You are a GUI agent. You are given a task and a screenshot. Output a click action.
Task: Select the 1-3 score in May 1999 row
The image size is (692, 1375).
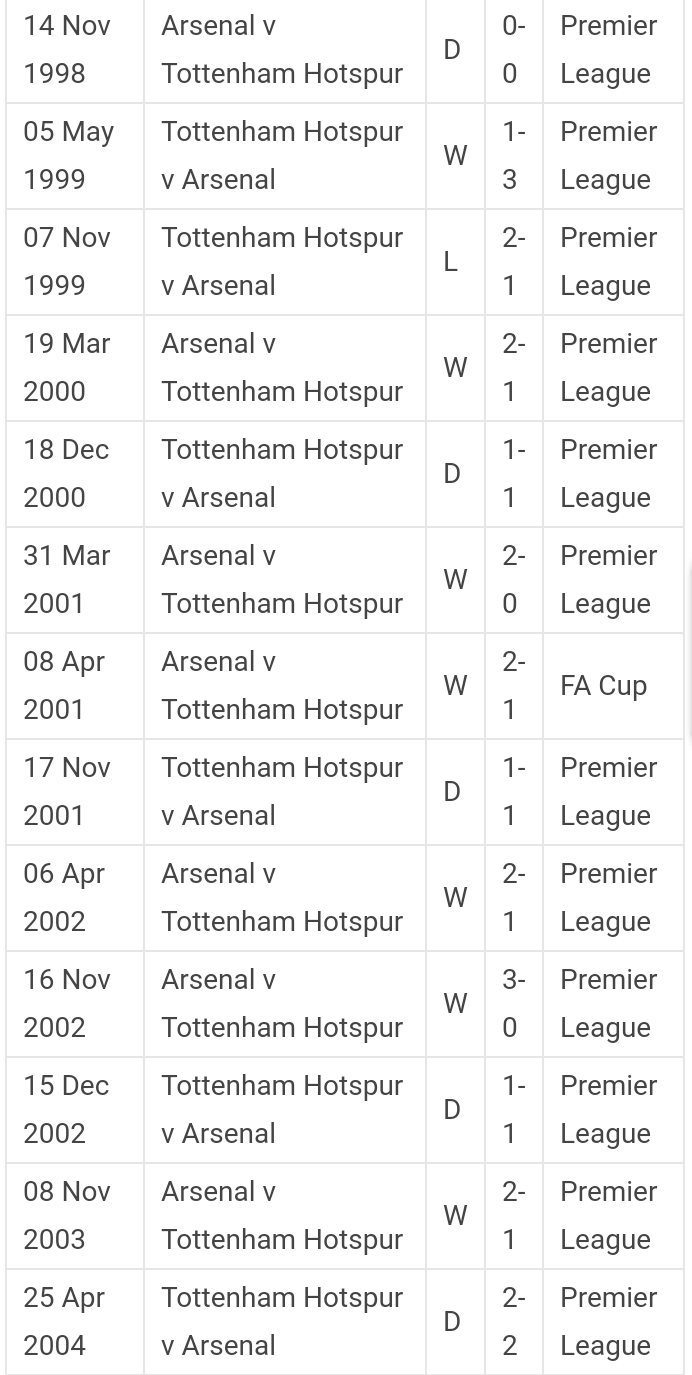512,156
